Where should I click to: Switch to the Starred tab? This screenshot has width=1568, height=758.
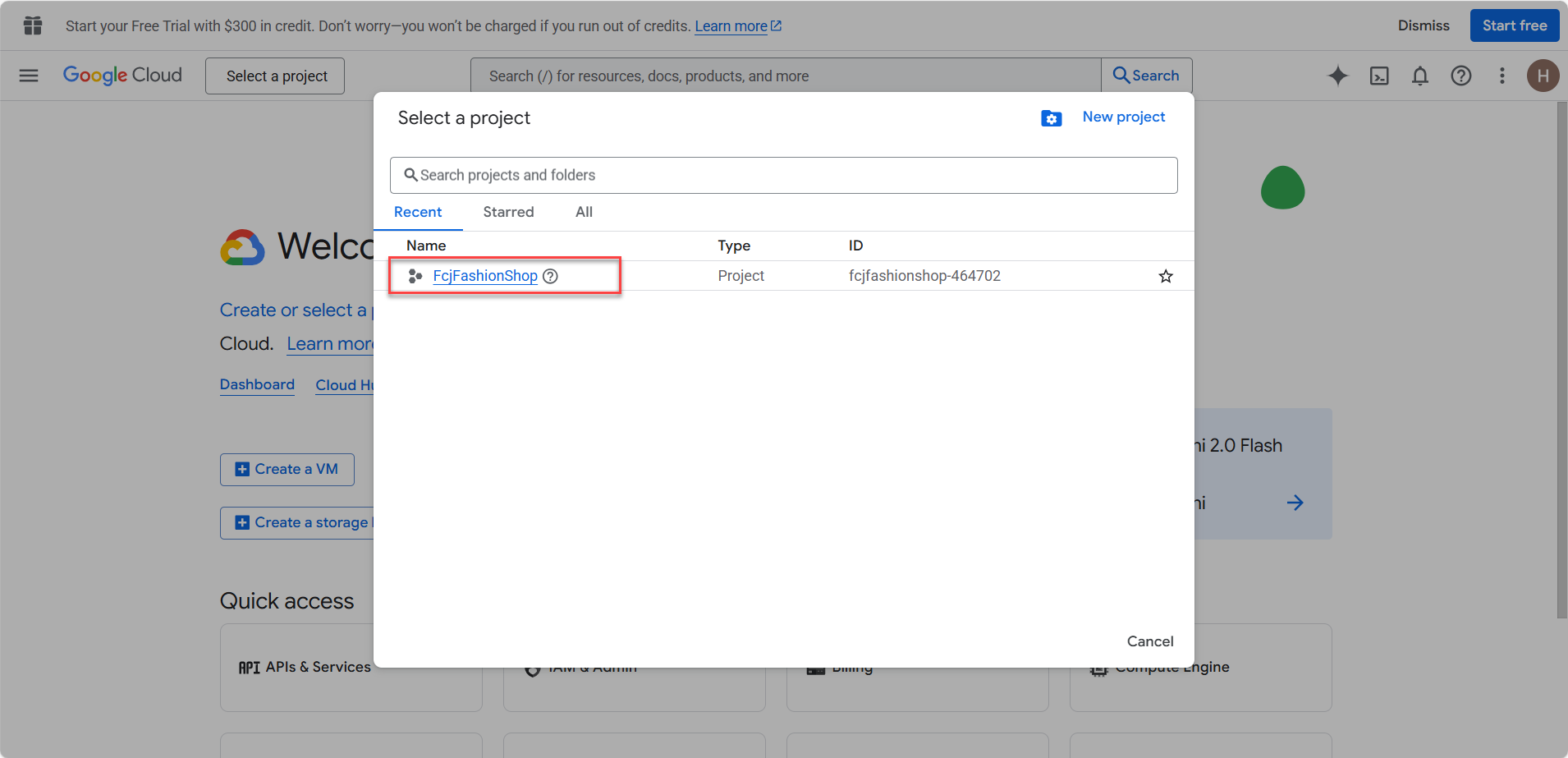[508, 212]
